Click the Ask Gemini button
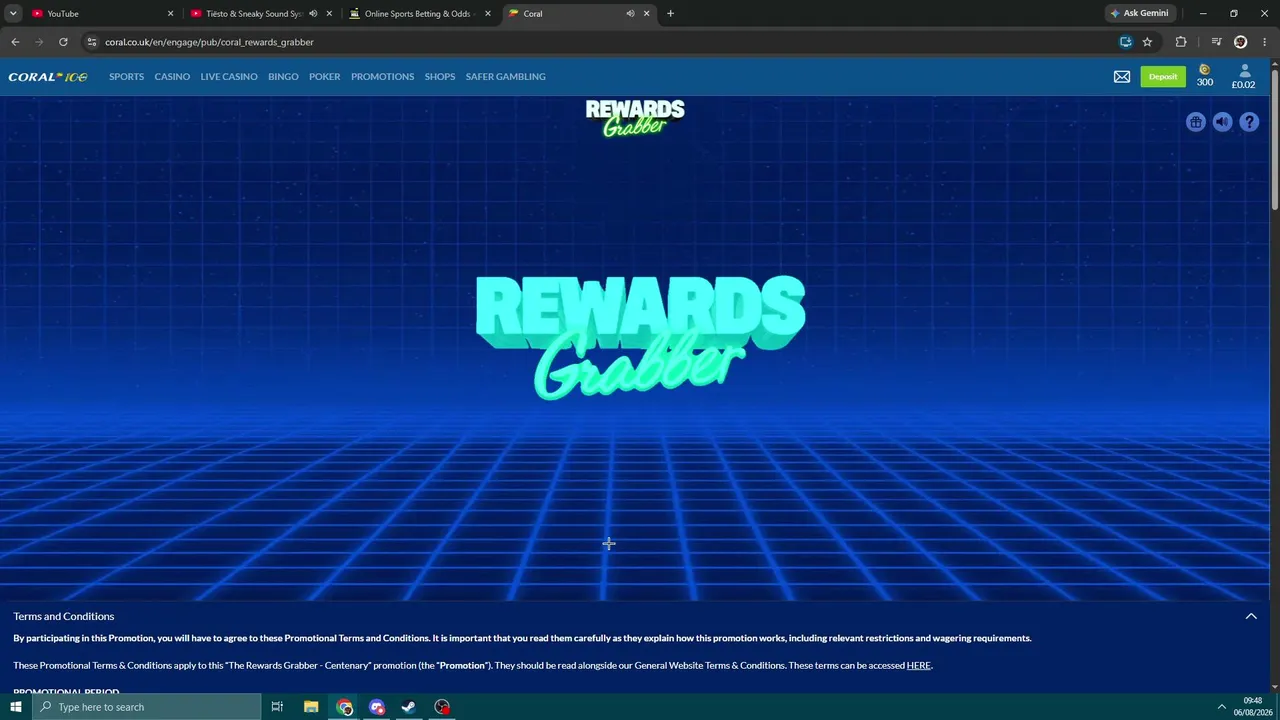The height and width of the screenshot is (720, 1280). [x=1139, y=14]
